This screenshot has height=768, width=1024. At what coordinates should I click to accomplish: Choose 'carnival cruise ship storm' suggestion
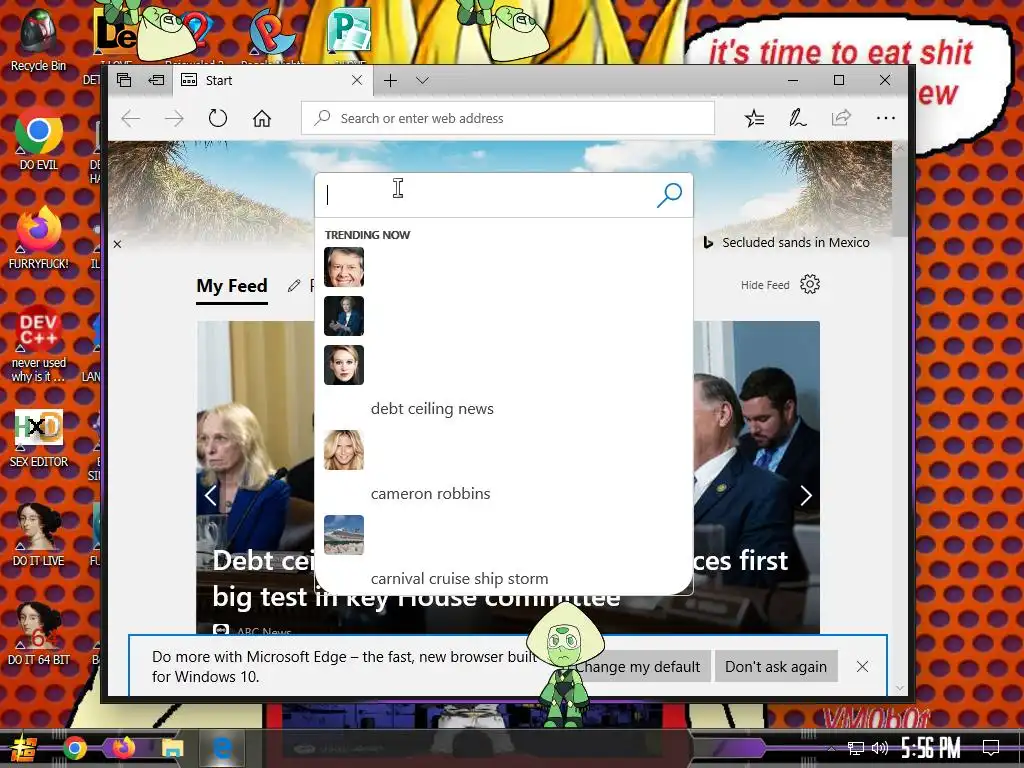pyautogui.click(x=460, y=579)
